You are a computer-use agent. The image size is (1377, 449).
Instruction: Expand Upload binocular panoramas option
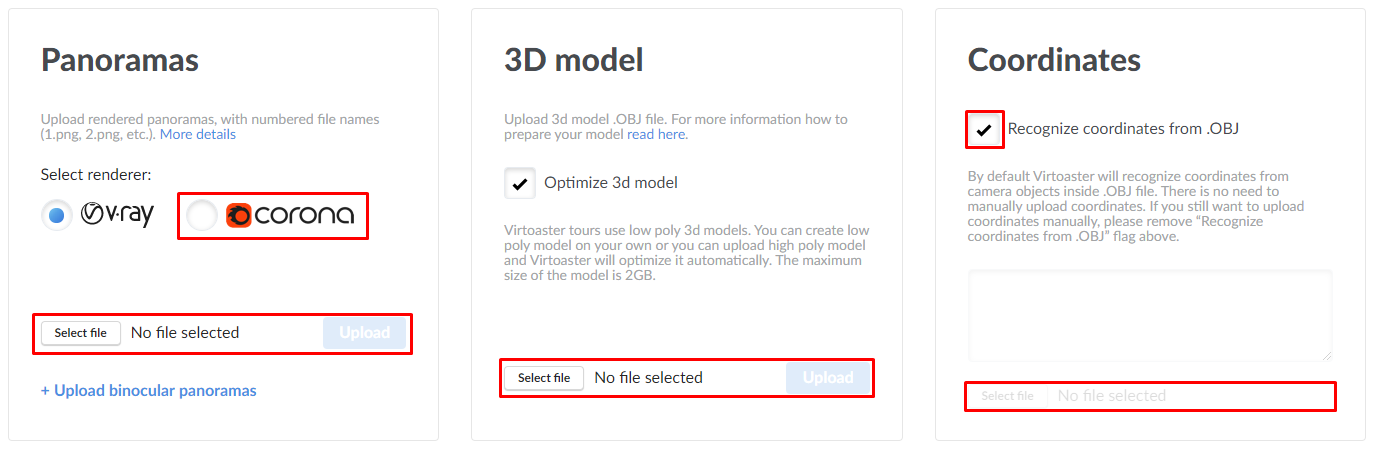149,390
